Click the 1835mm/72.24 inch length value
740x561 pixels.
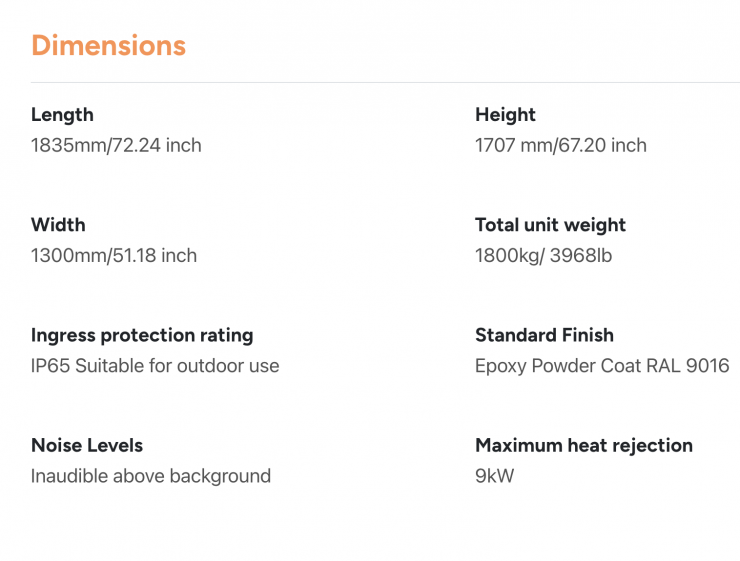point(116,146)
